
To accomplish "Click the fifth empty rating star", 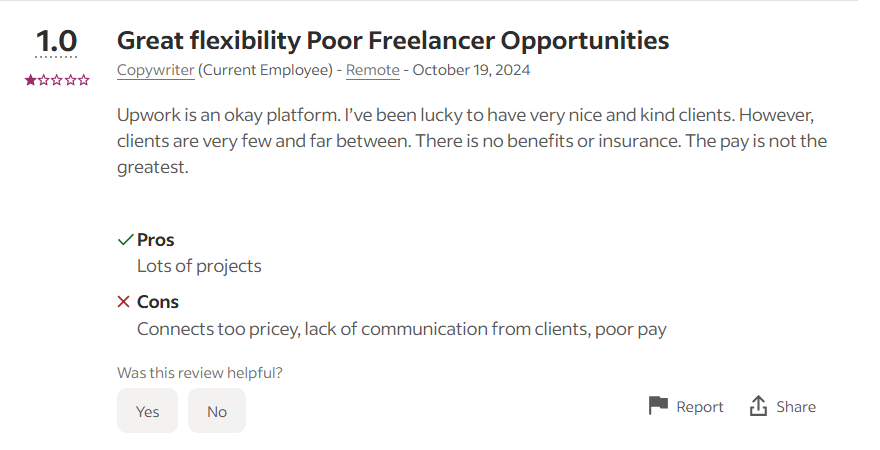I will 84,79.
